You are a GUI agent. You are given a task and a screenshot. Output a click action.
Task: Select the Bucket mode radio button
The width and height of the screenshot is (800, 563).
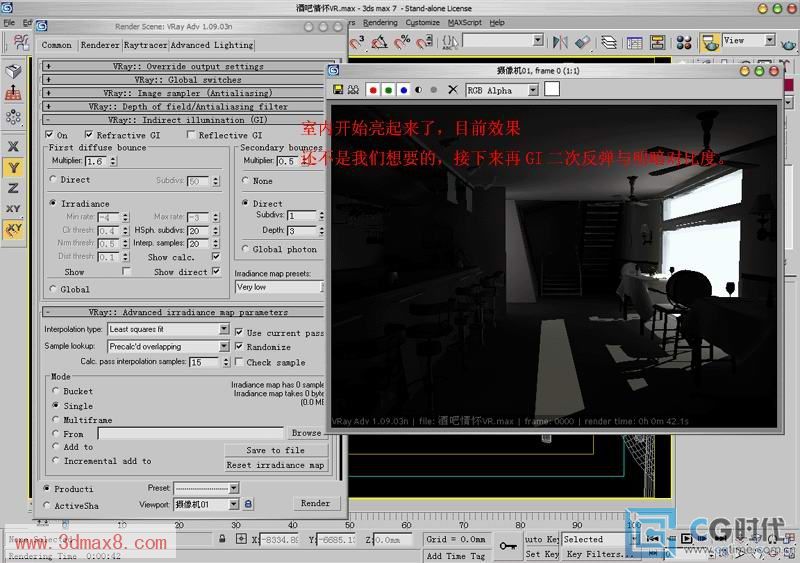pyautogui.click(x=56, y=390)
